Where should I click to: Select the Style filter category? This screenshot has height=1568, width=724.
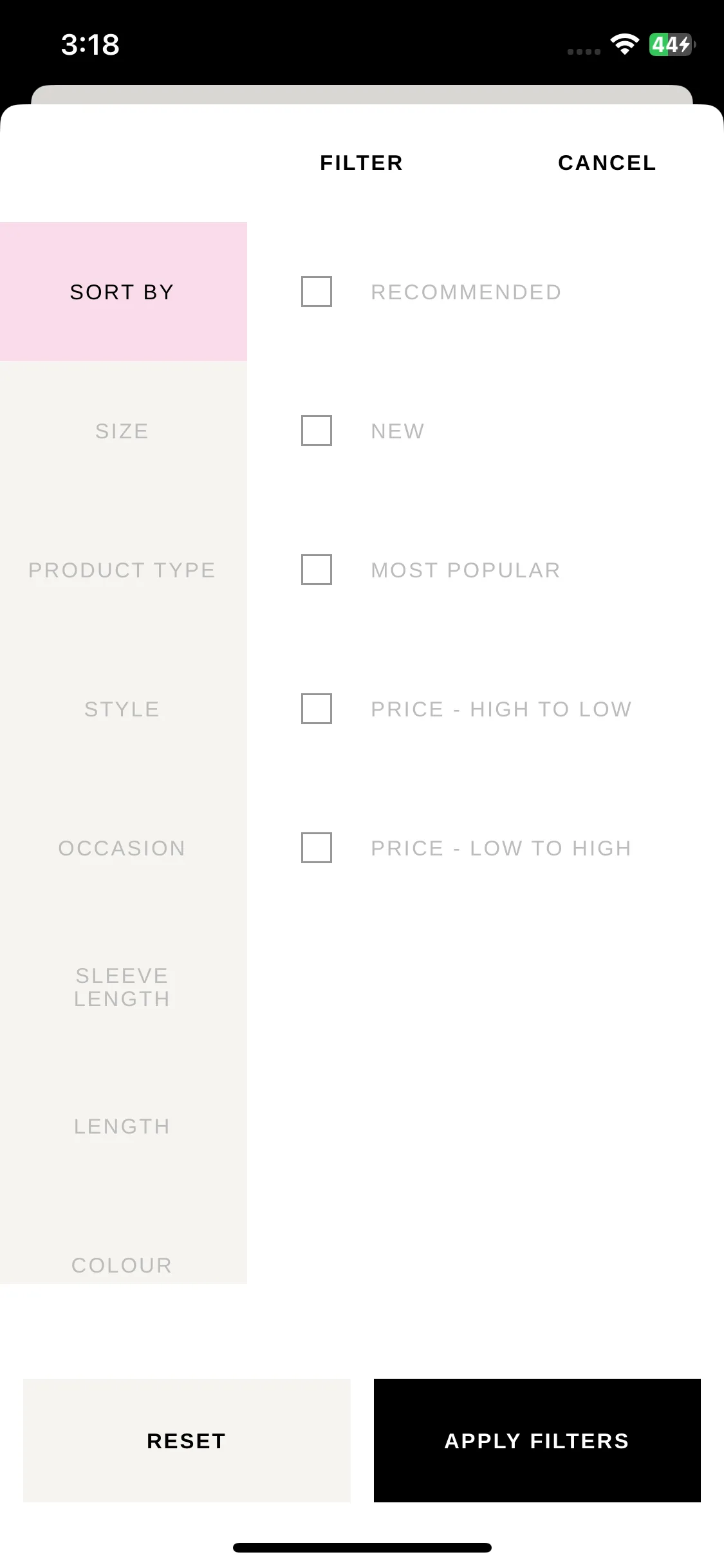click(124, 709)
